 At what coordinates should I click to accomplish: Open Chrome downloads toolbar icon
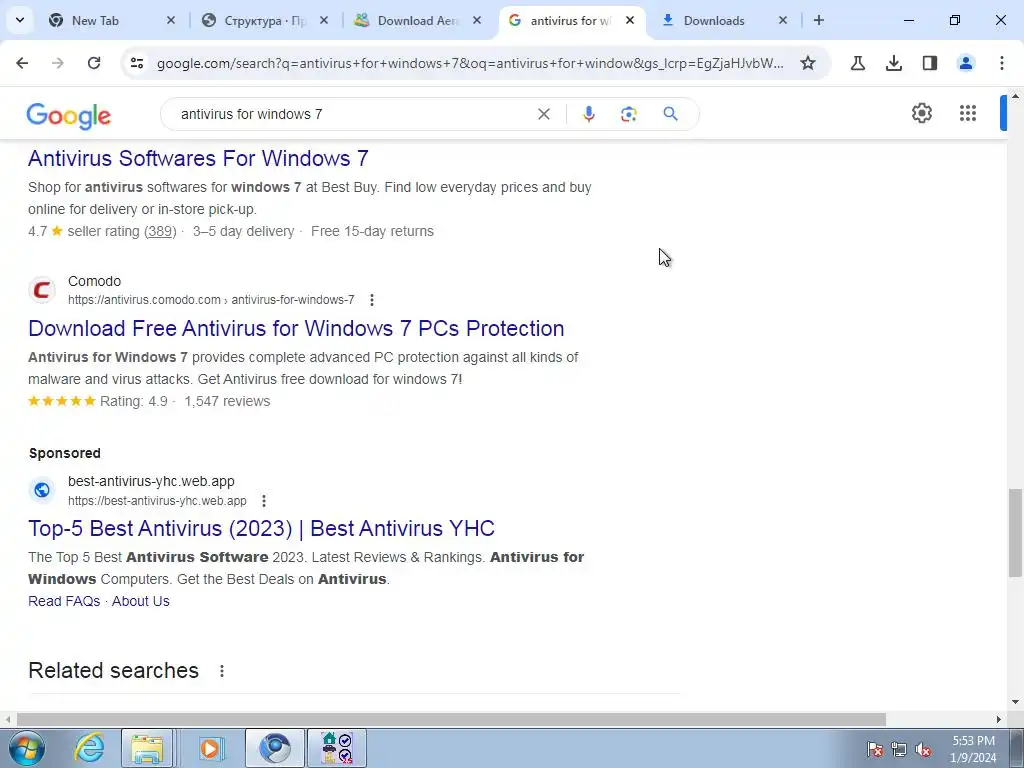point(894,63)
